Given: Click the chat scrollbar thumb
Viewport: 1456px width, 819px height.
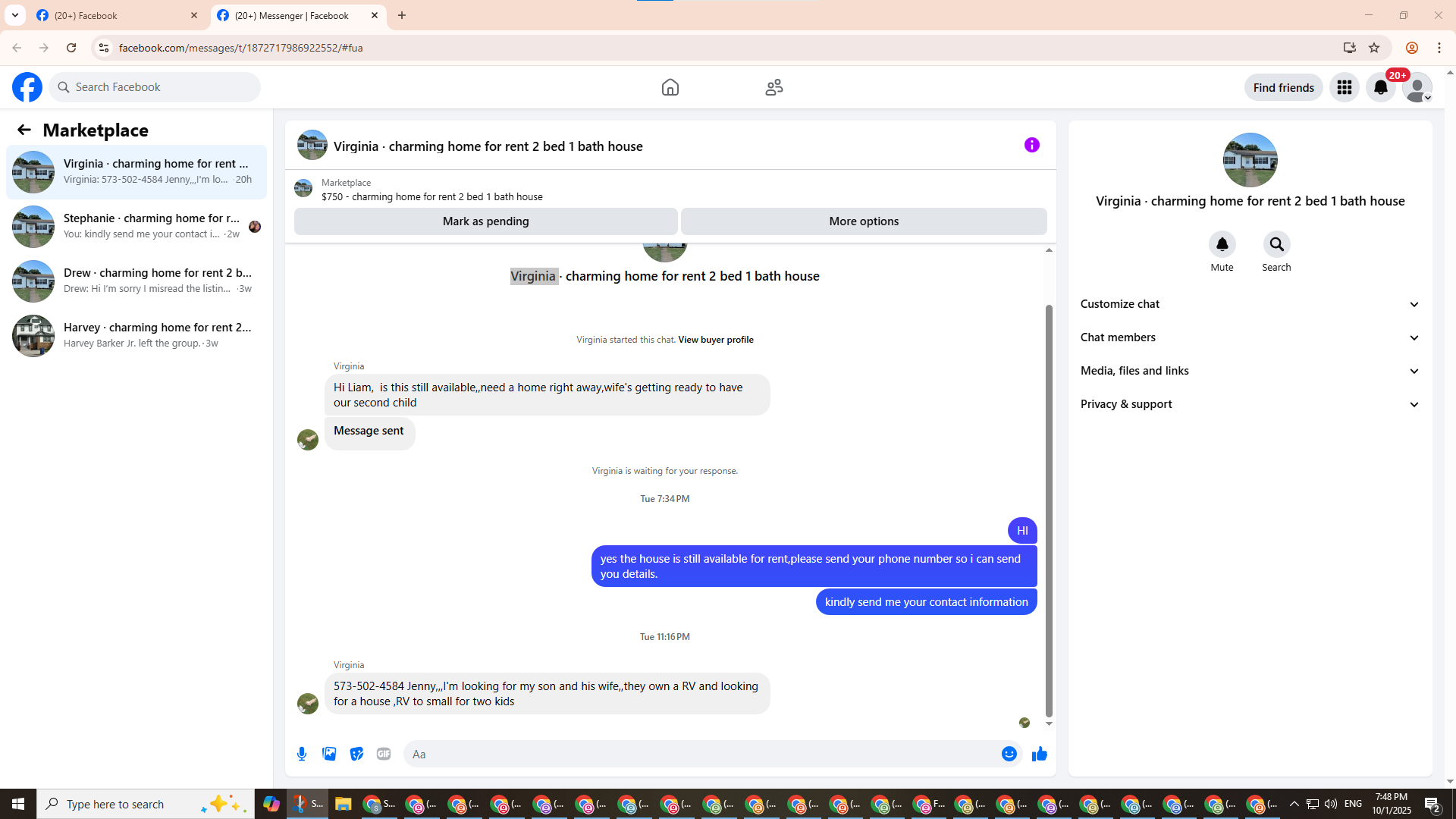Looking at the screenshot, I should point(1049,510).
